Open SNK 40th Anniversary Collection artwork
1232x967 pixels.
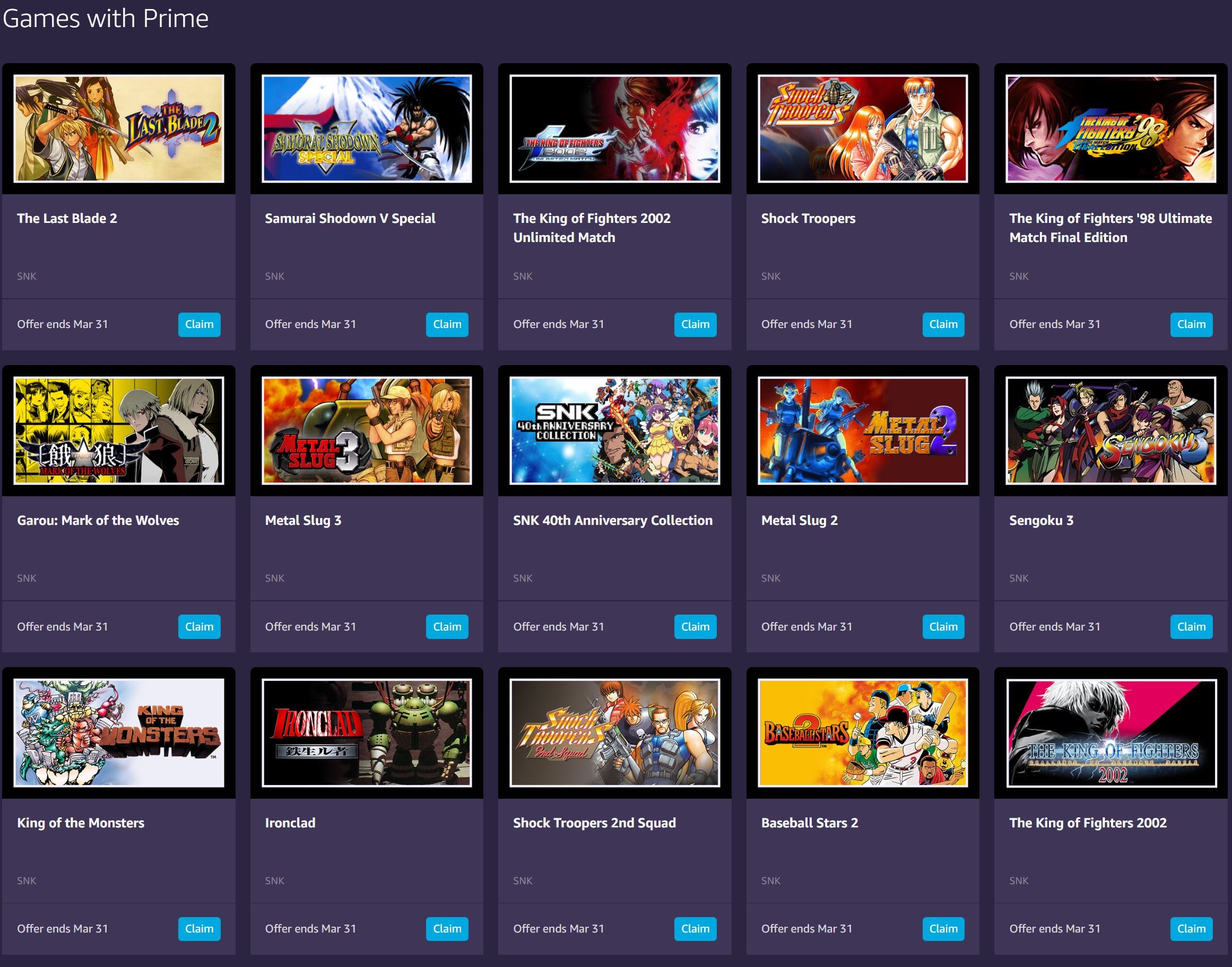[614, 431]
